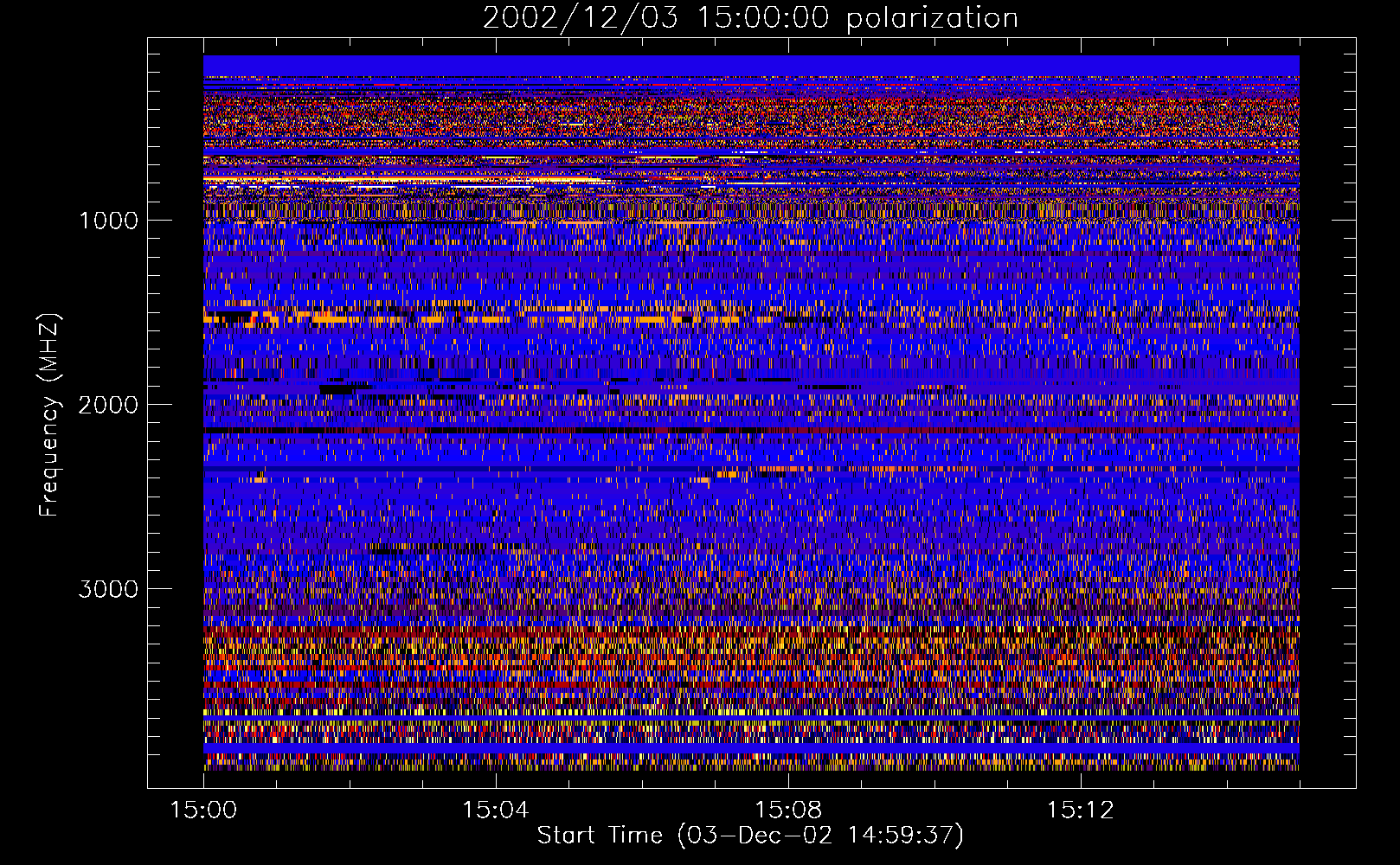Viewport: 1400px width, 865px height.
Task: Click the '3000' frequency tick label
Action: click(x=108, y=589)
